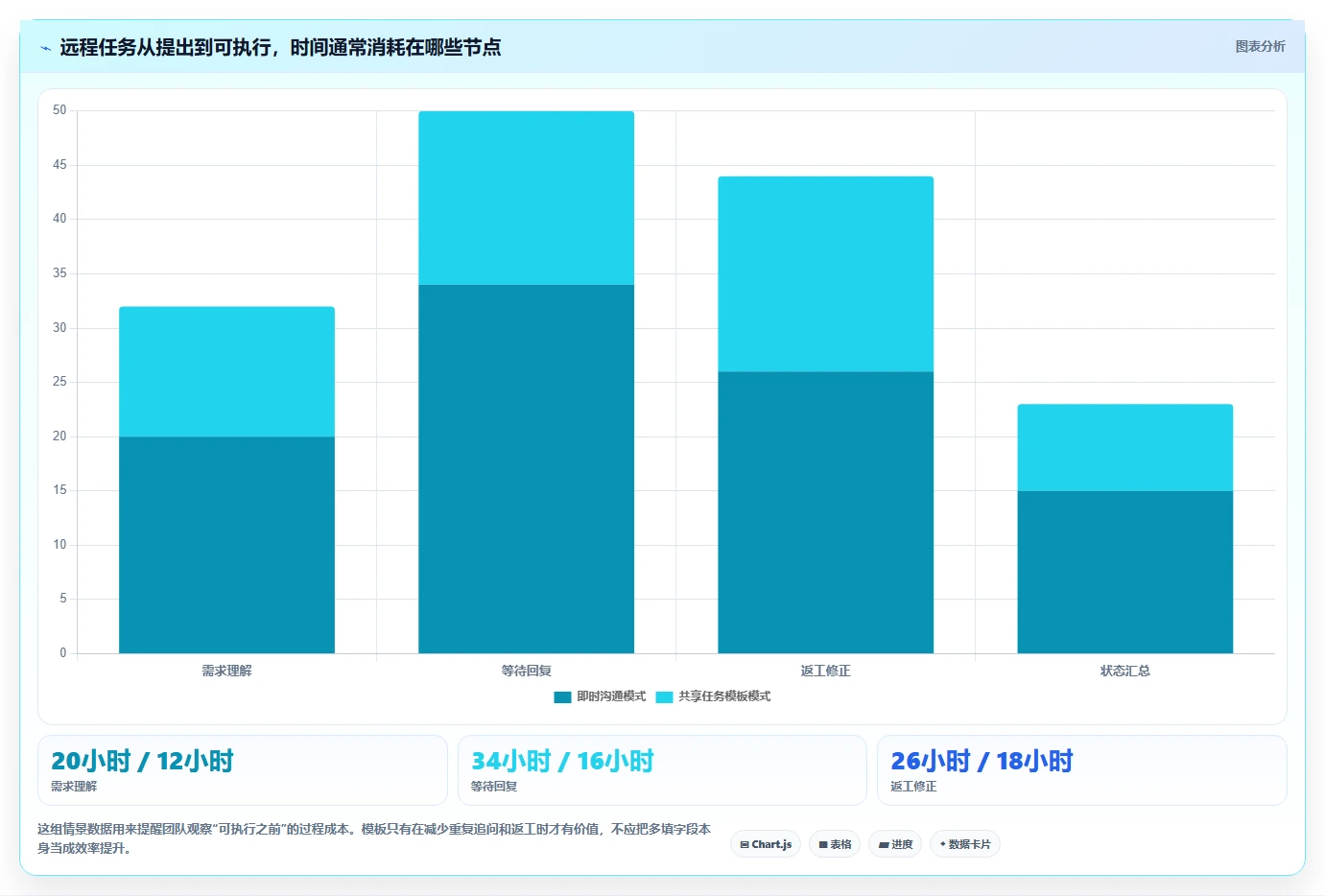The image size is (1325, 896).
Task: Click the 返工修正 x-axis label
Action: [x=825, y=671]
